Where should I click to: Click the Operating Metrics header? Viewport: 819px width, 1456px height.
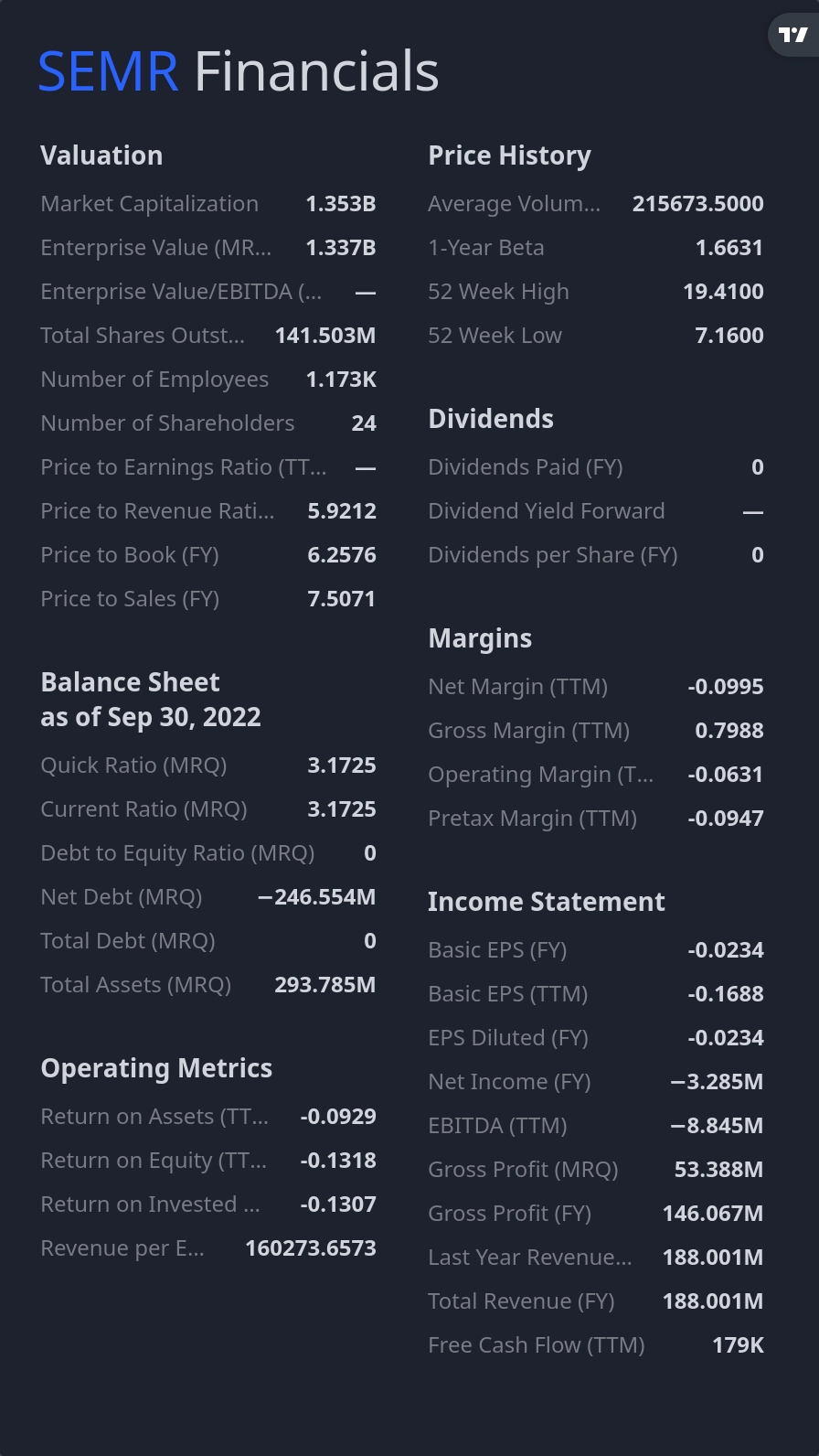click(156, 1068)
